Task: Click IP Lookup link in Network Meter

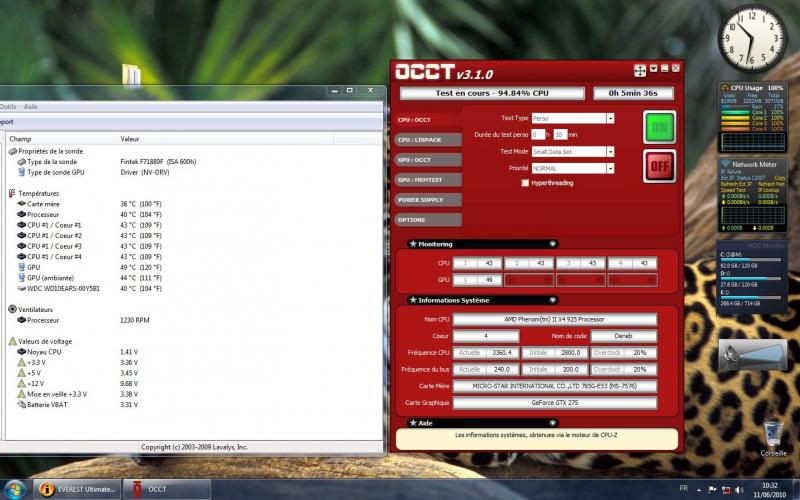Action: point(768,190)
